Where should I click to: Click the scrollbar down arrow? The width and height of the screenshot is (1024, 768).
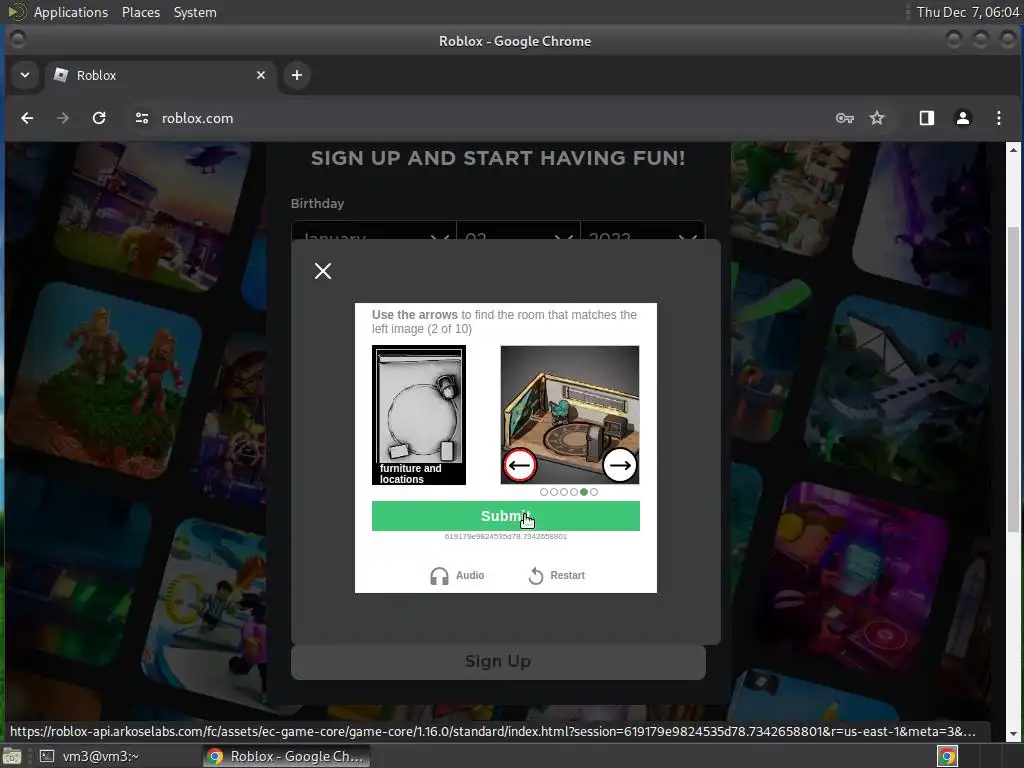tap(1013, 734)
